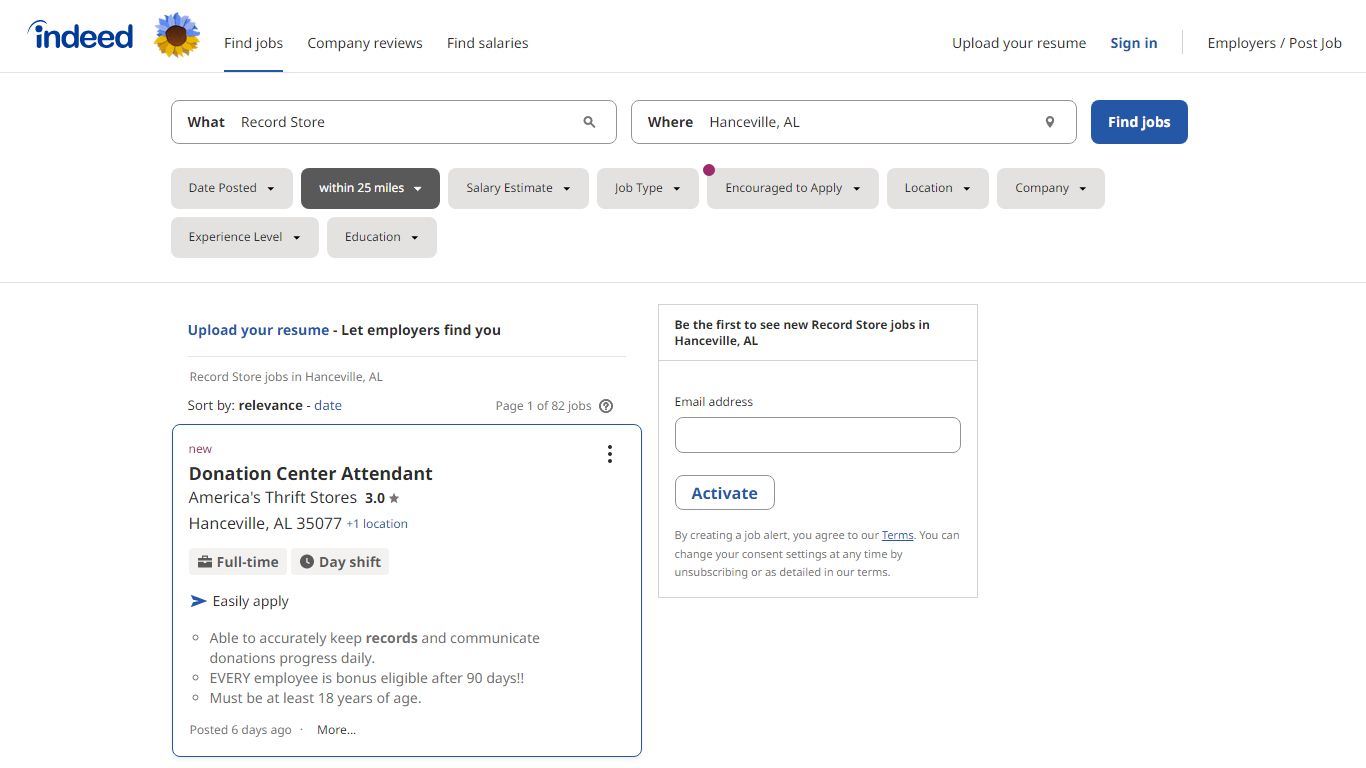Screen dimensions: 1366x768
Task: Click the sunflower icon beside the logo
Action: pyautogui.click(x=177, y=35)
